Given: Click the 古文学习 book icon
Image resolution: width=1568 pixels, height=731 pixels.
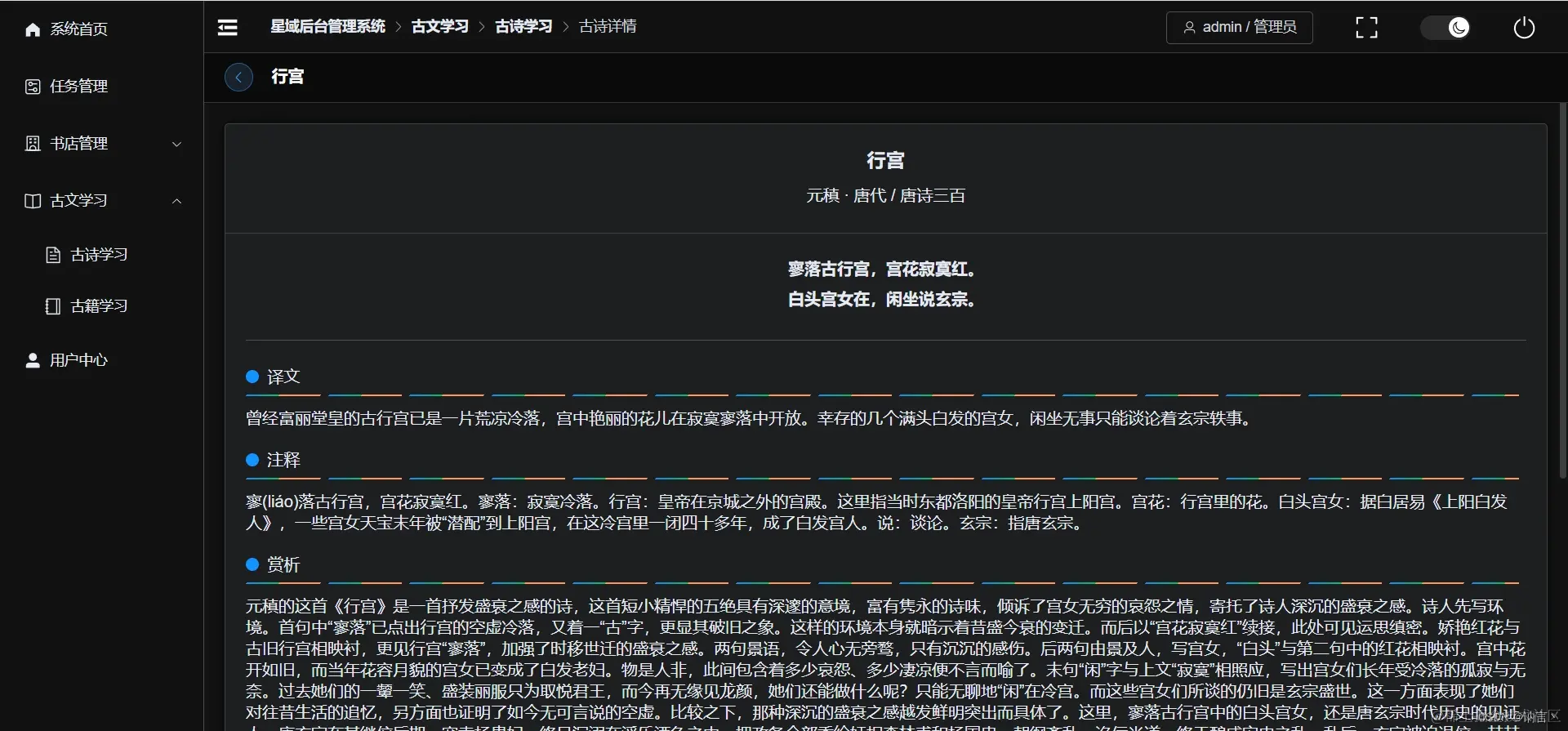Looking at the screenshot, I should tap(33, 201).
